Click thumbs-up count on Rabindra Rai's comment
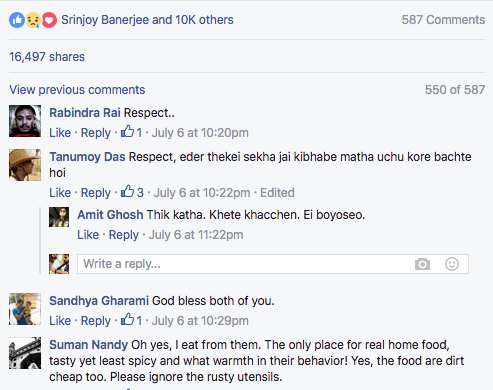Screen dimensions: 493x390 (131, 132)
